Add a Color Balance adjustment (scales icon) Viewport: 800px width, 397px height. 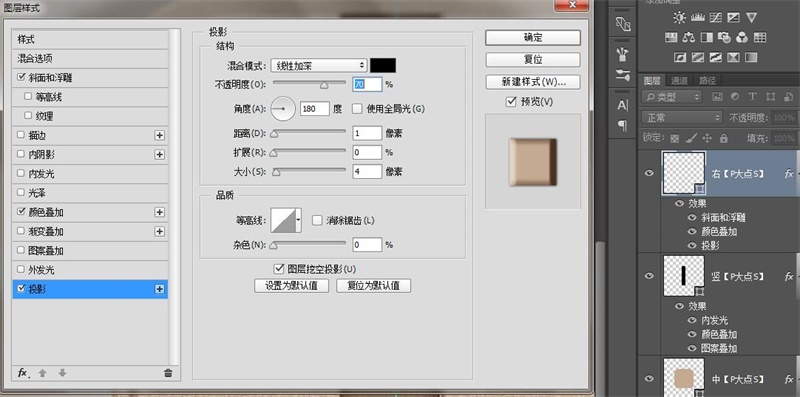click(689, 37)
